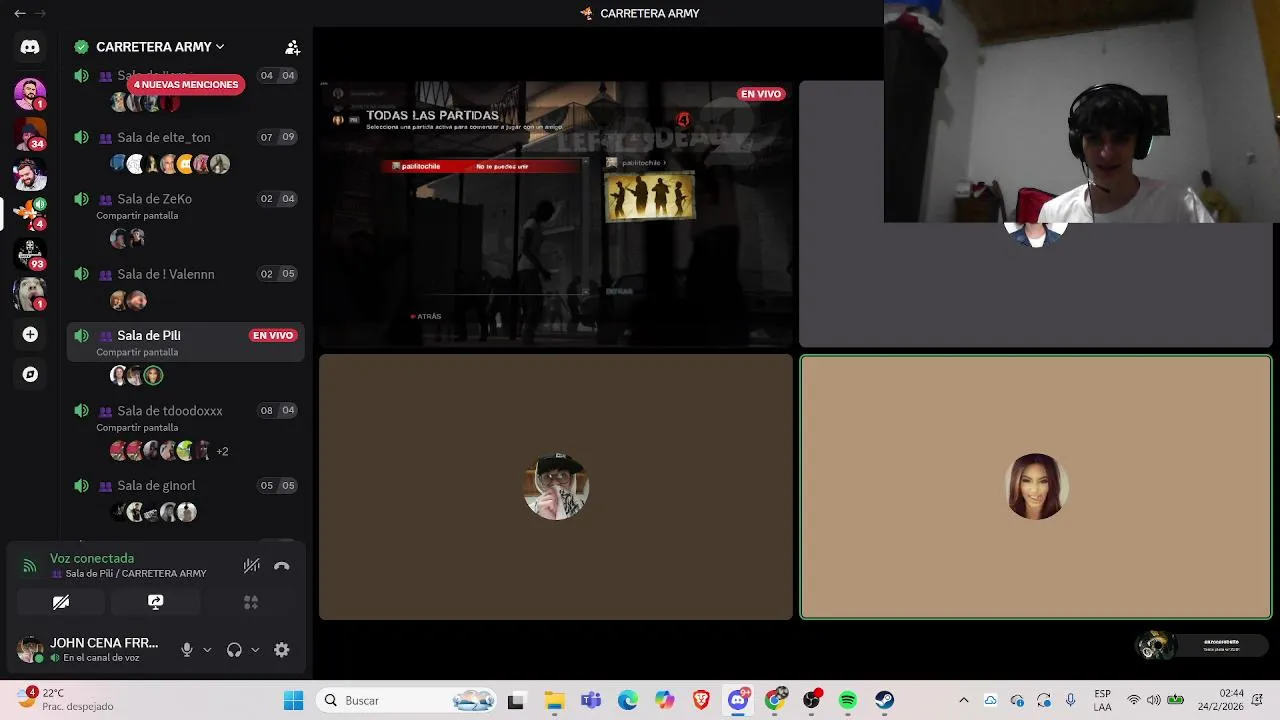Click the Buscar taskbar search box

coord(407,700)
